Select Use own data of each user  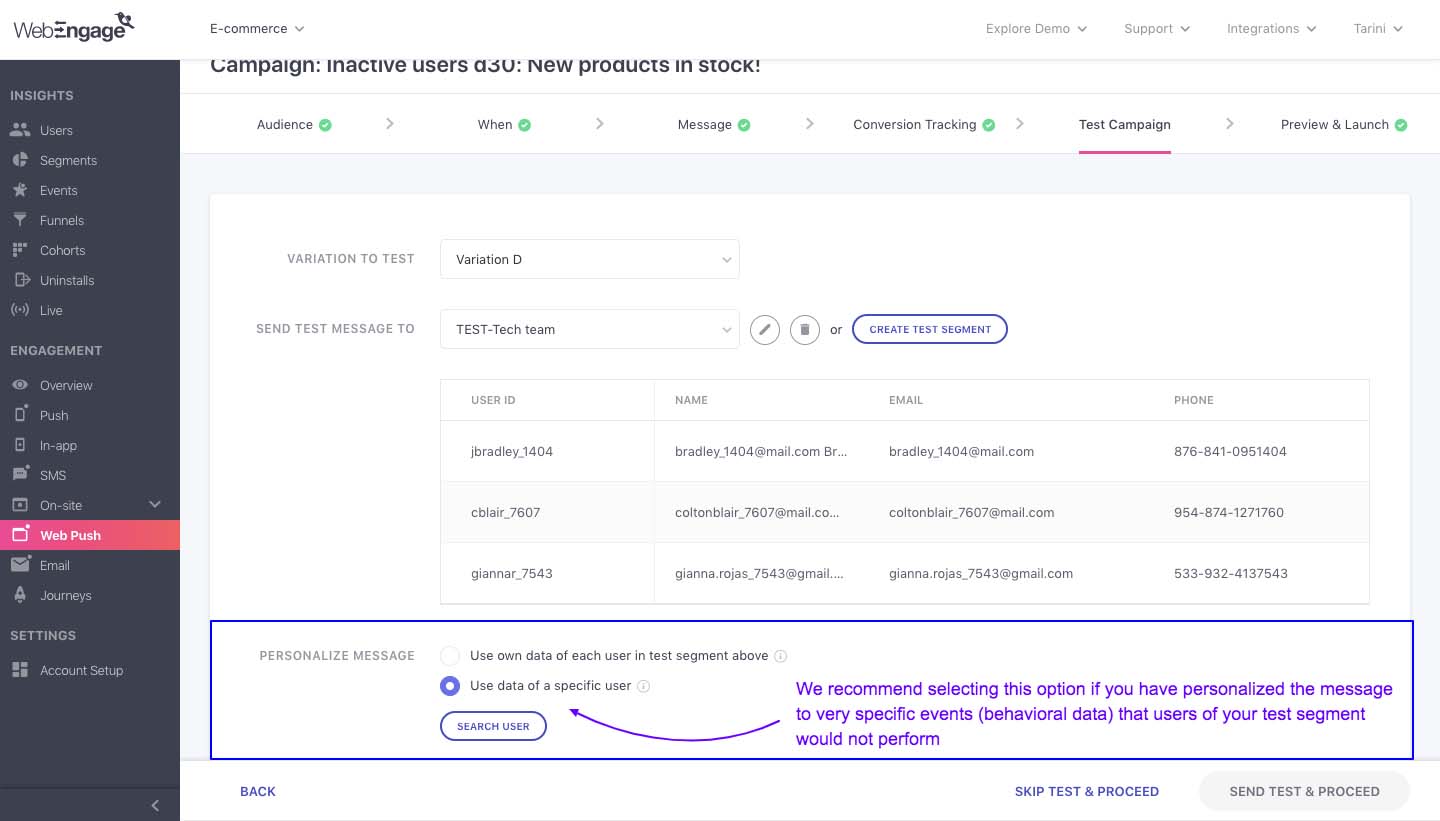[450, 656]
